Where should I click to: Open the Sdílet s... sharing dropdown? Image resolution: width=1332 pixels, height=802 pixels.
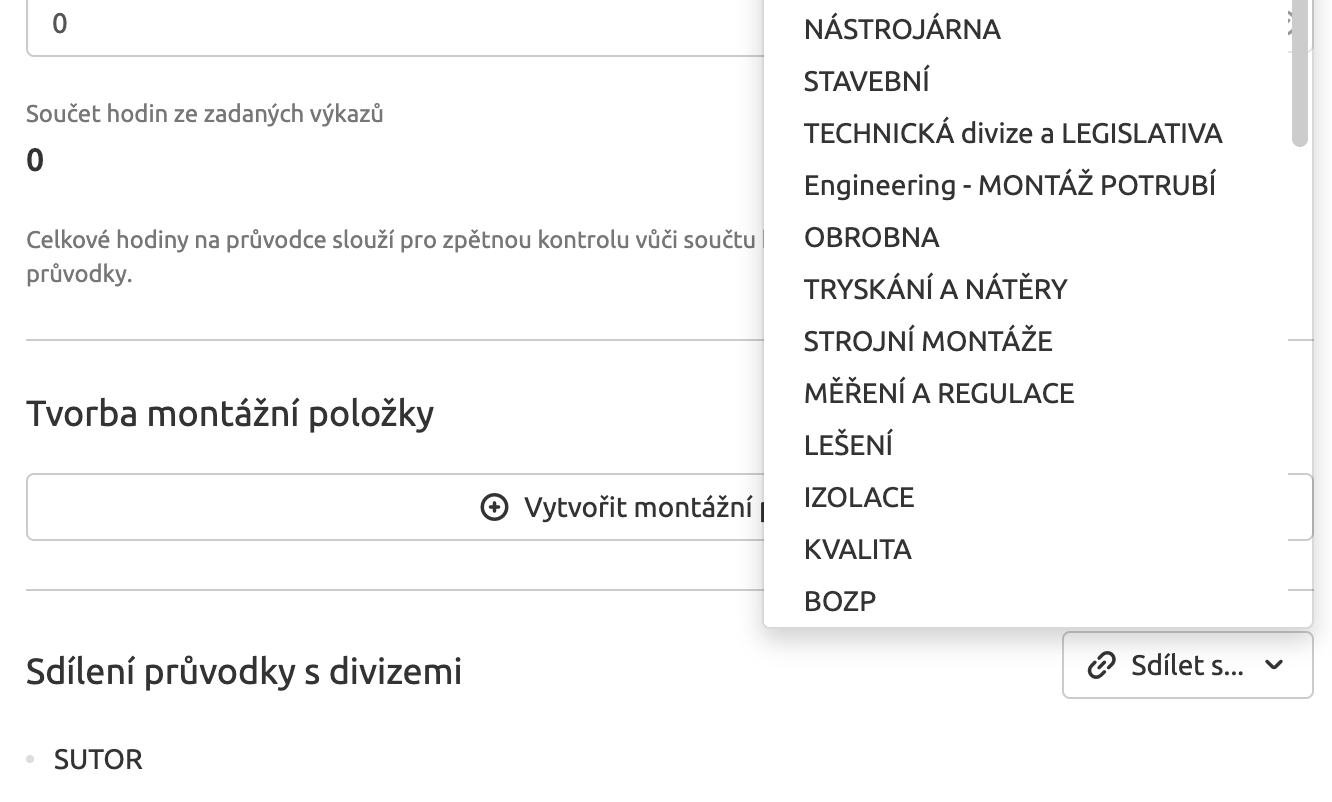point(1187,665)
